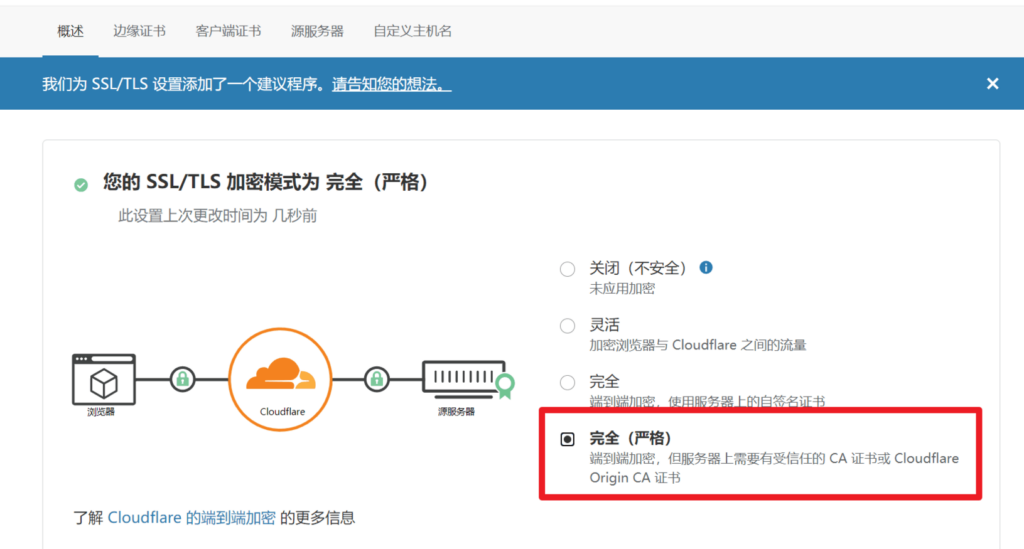Click the lock icon between browser and Cloudflare
The width and height of the screenshot is (1024, 549).
pyautogui.click(x=182, y=379)
